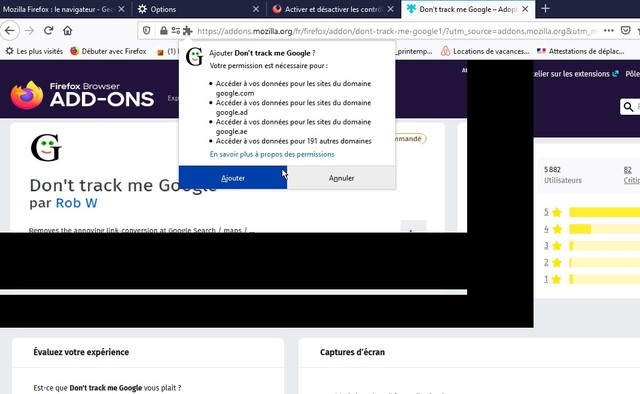Click the gear icon on Les plus visités
The height and width of the screenshot is (394, 640).
click(9, 51)
